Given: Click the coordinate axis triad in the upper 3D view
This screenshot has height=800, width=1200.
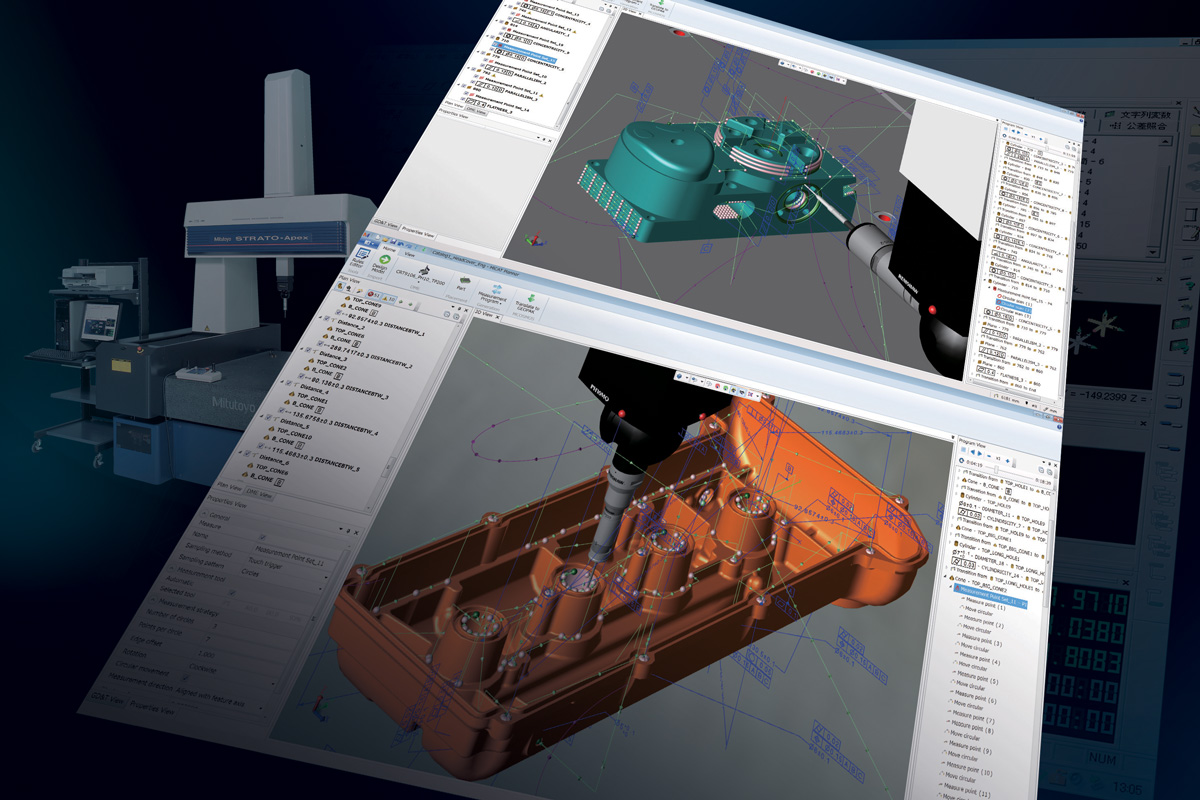Looking at the screenshot, I should [x=534, y=240].
